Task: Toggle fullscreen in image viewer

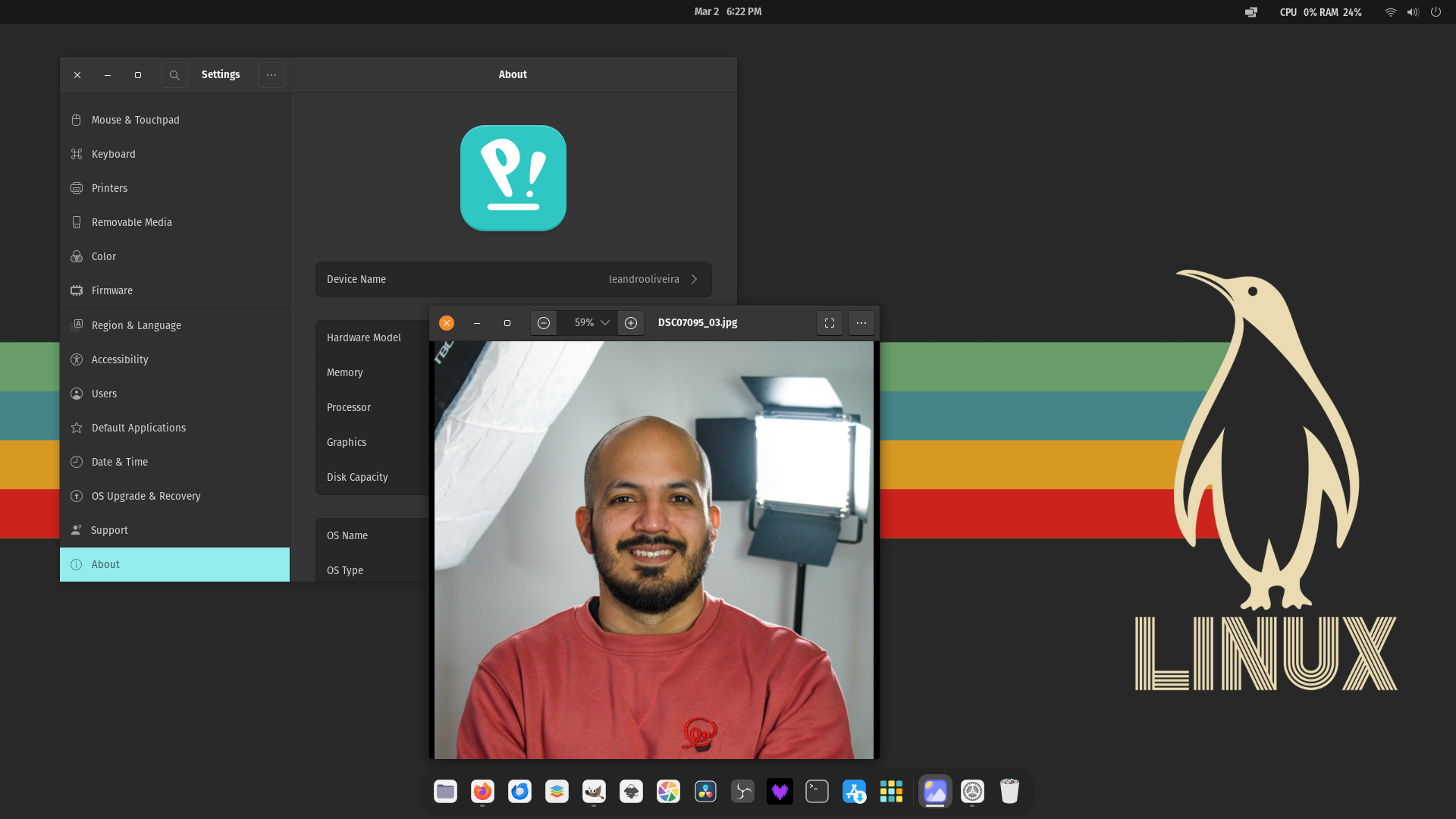Action: (830, 323)
